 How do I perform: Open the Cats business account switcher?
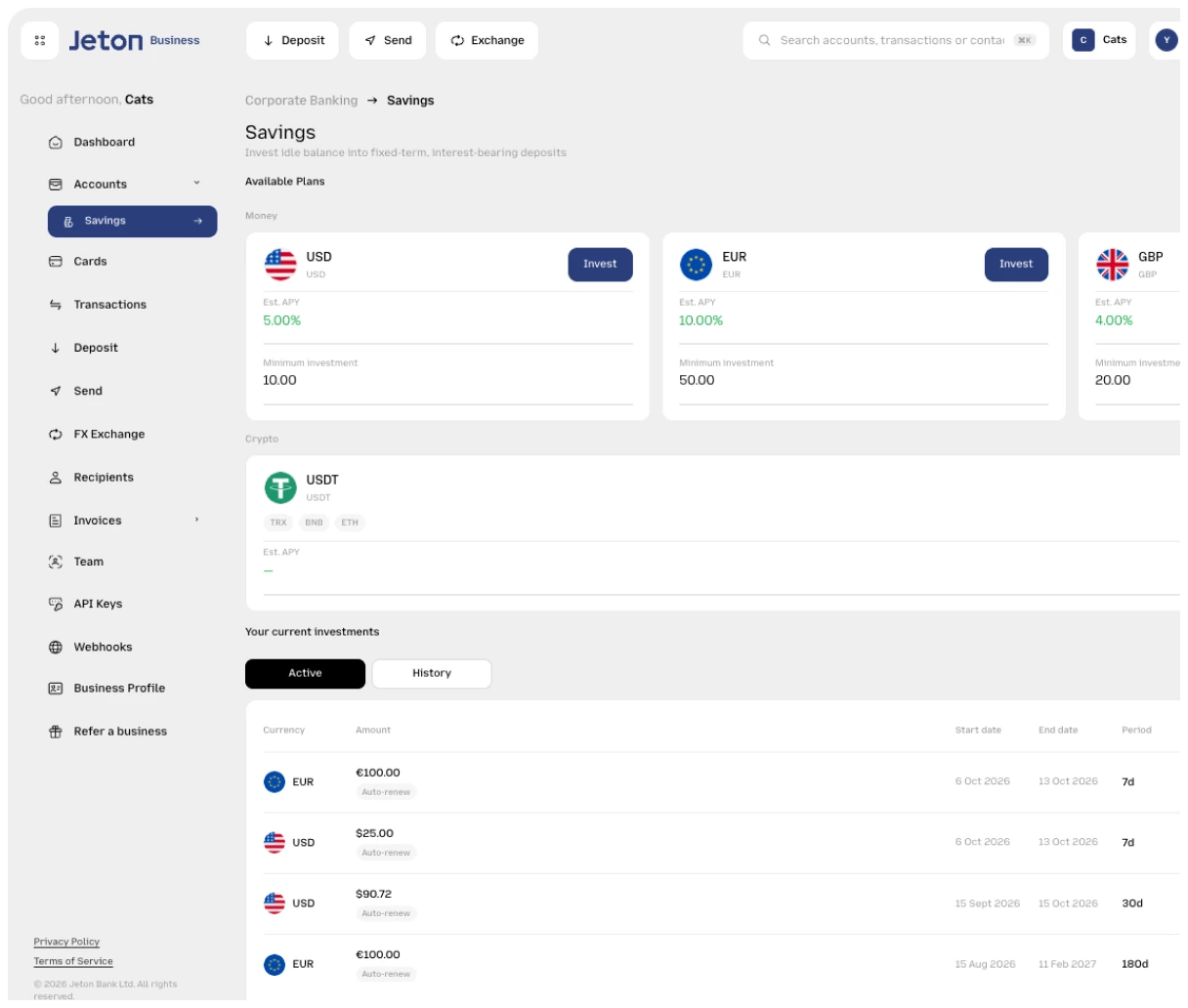point(1099,40)
